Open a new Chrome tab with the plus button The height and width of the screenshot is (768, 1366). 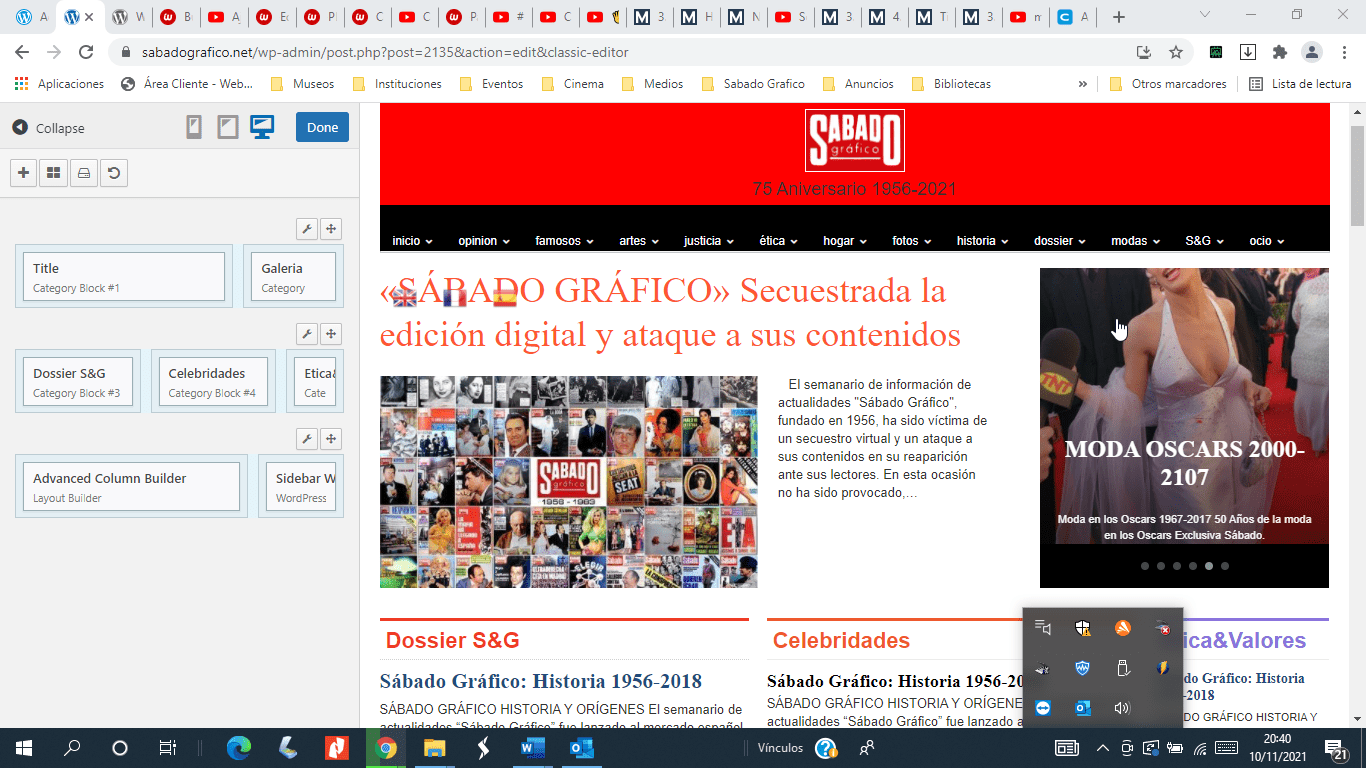[1119, 17]
